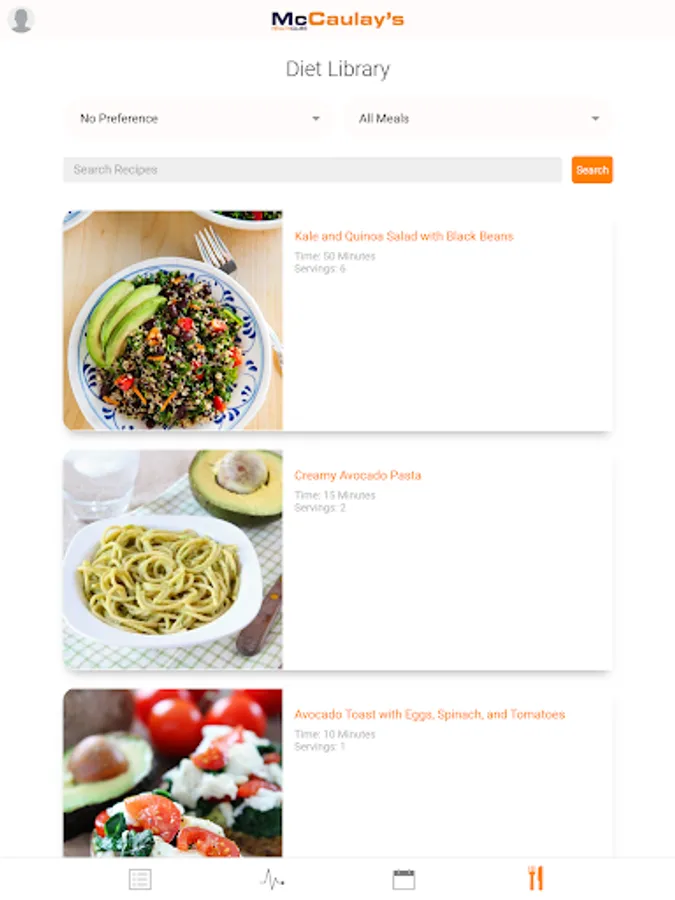Click the arrow beside All Meals

(595, 118)
